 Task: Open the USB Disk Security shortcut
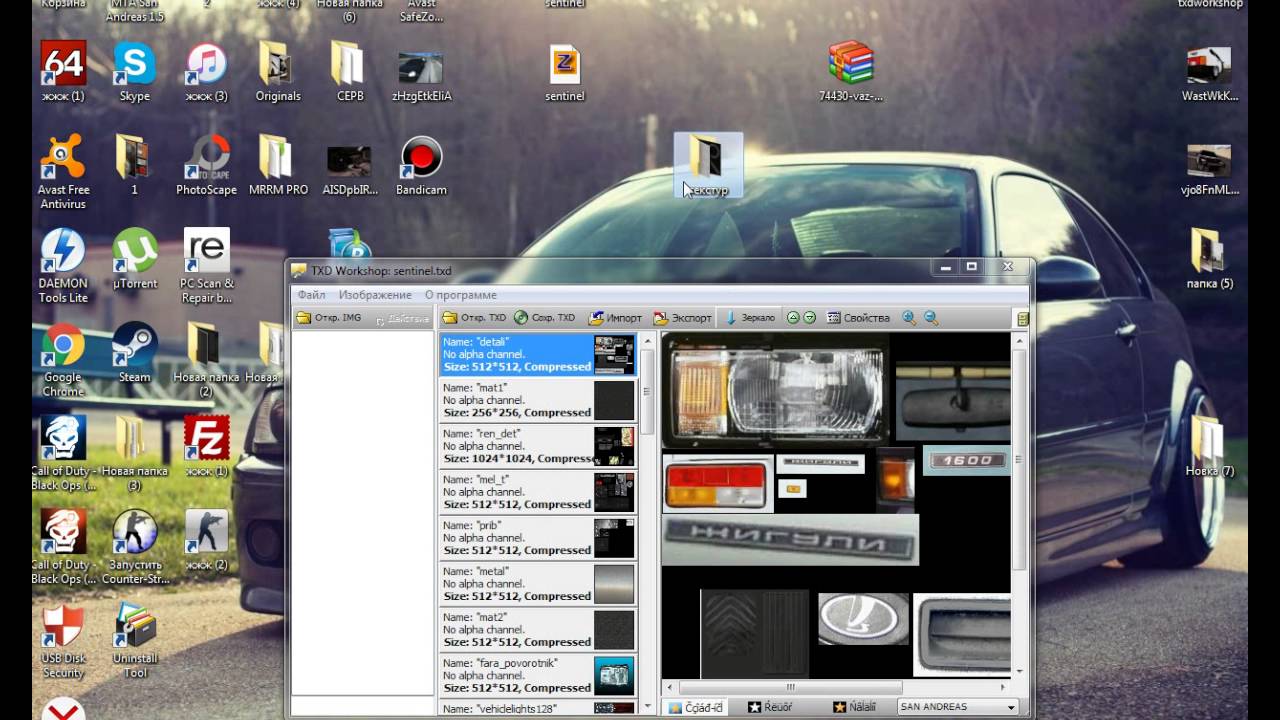click(x=63, y=642)
